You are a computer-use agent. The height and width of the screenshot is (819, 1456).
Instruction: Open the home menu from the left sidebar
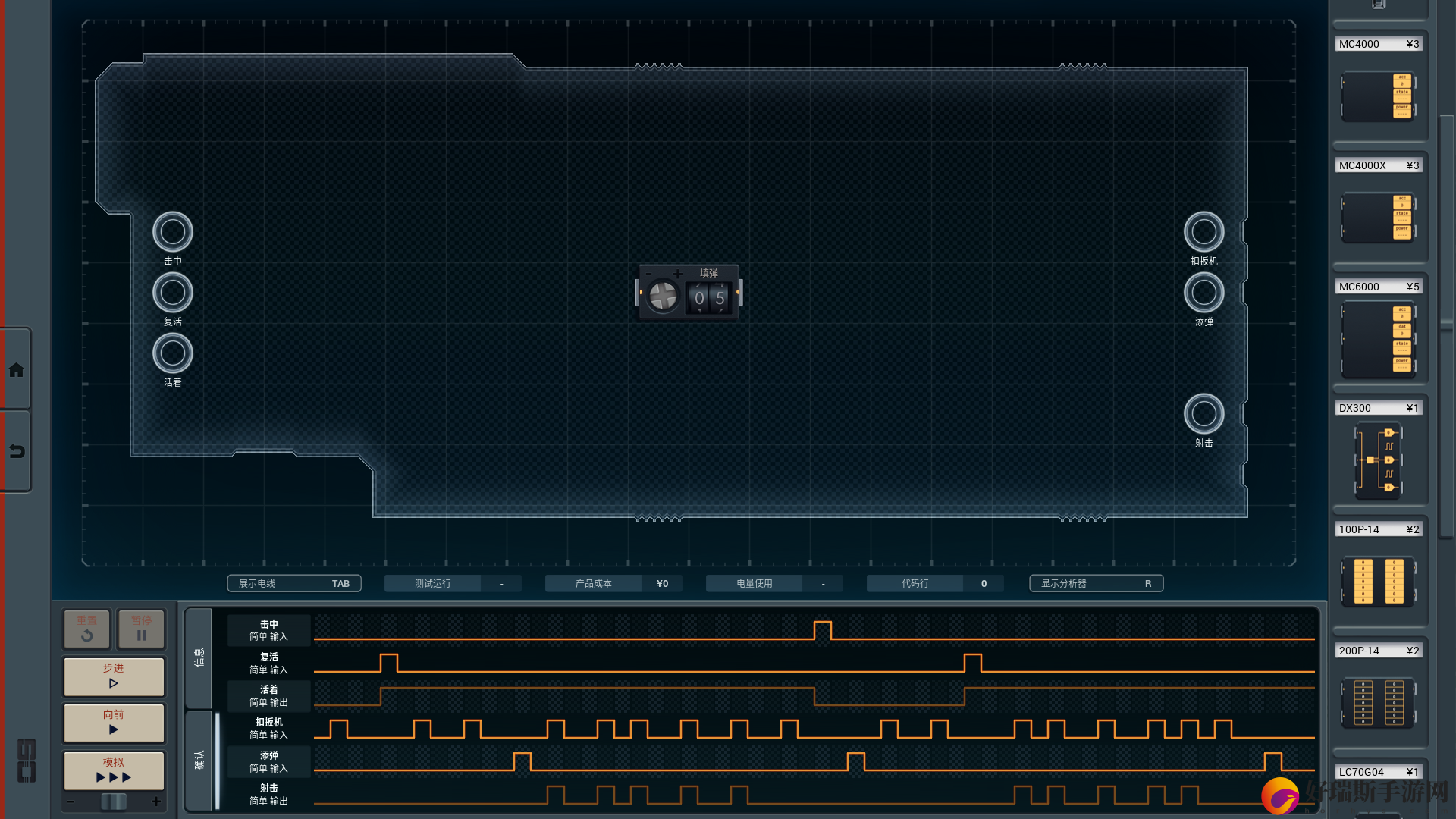click(16, 370)
